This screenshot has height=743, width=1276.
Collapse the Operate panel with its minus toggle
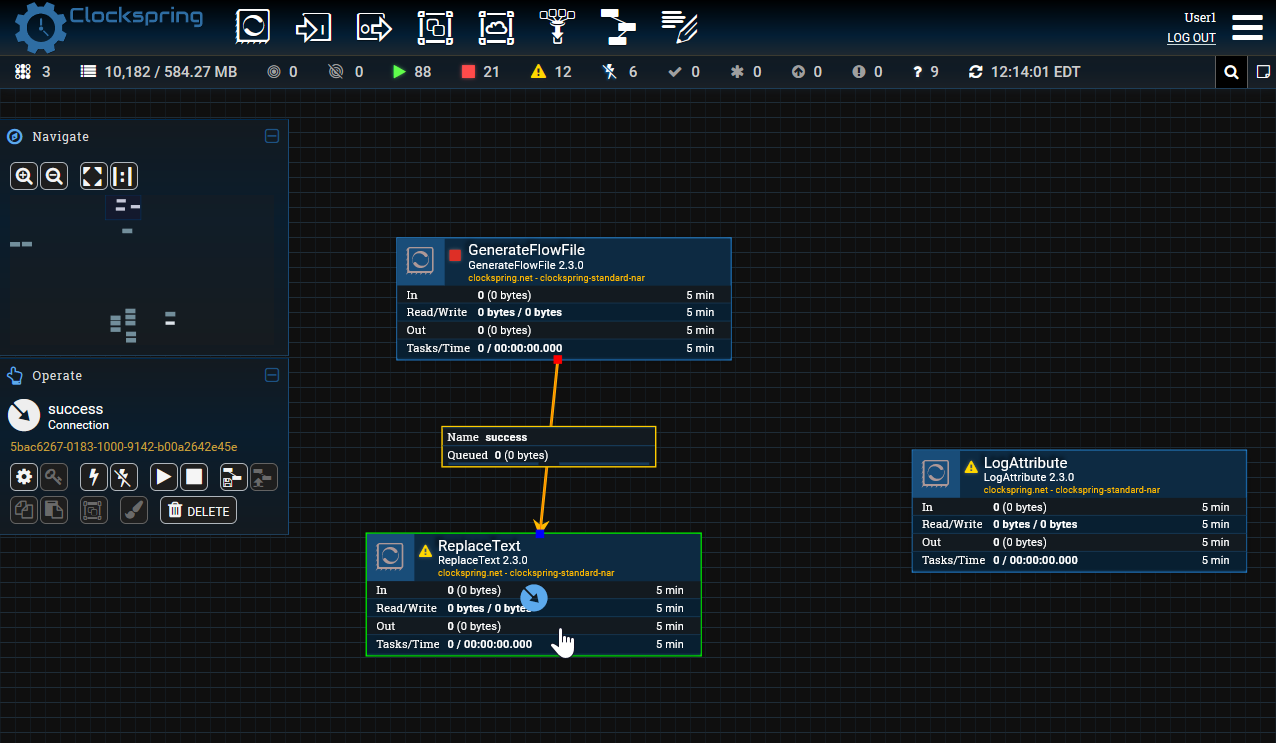pyautogui.click(x=271, y=375)
